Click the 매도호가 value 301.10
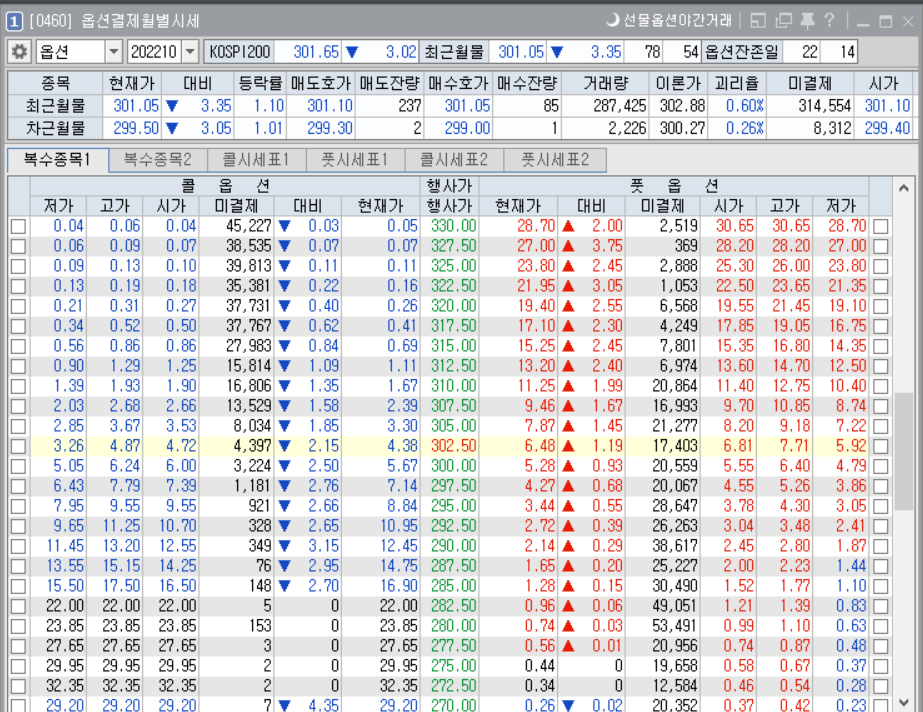The height and width of the screenshot is (712, 923). (330, 106)
